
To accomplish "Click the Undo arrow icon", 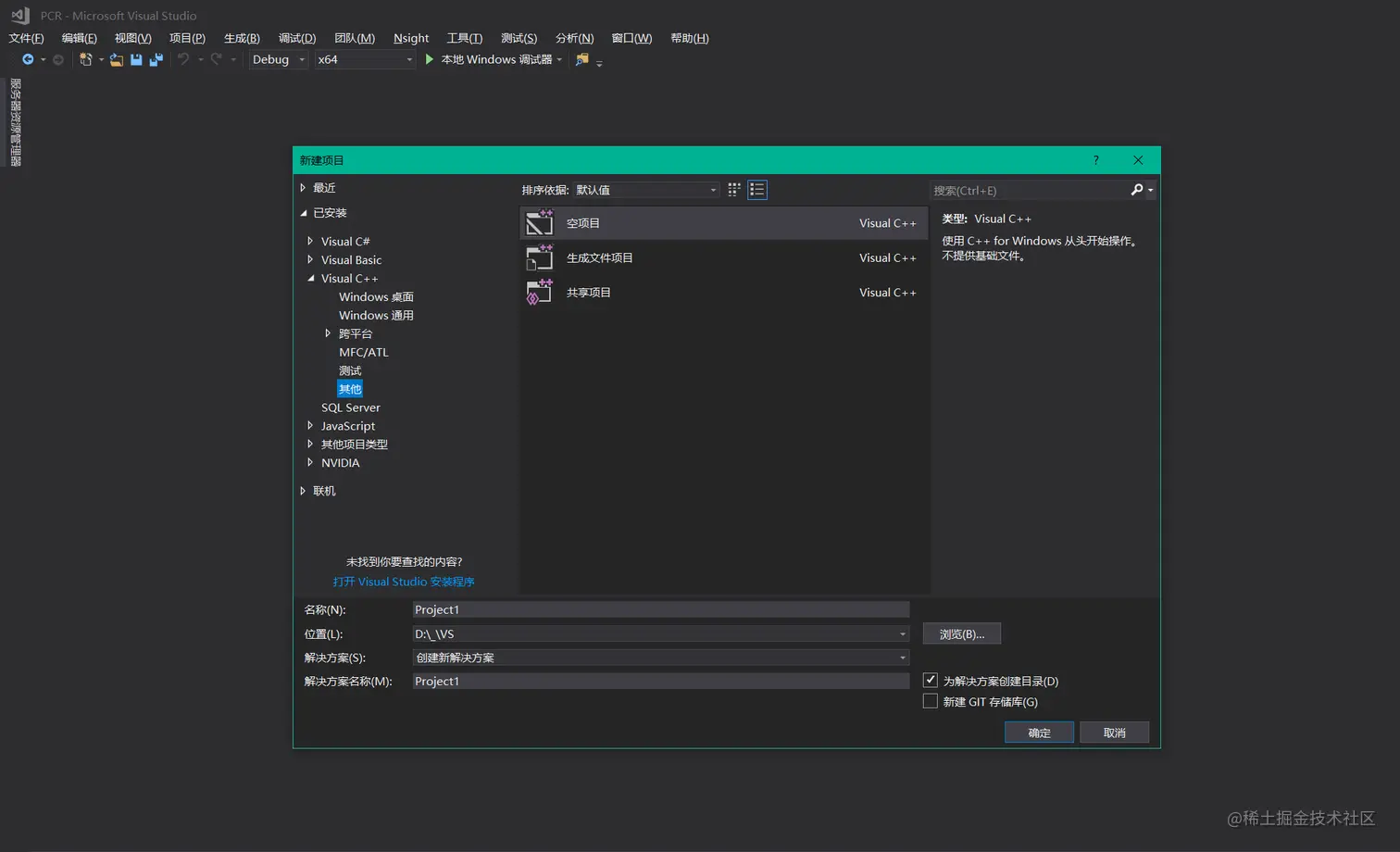I will pyautogui.click(x=183, y=59).
